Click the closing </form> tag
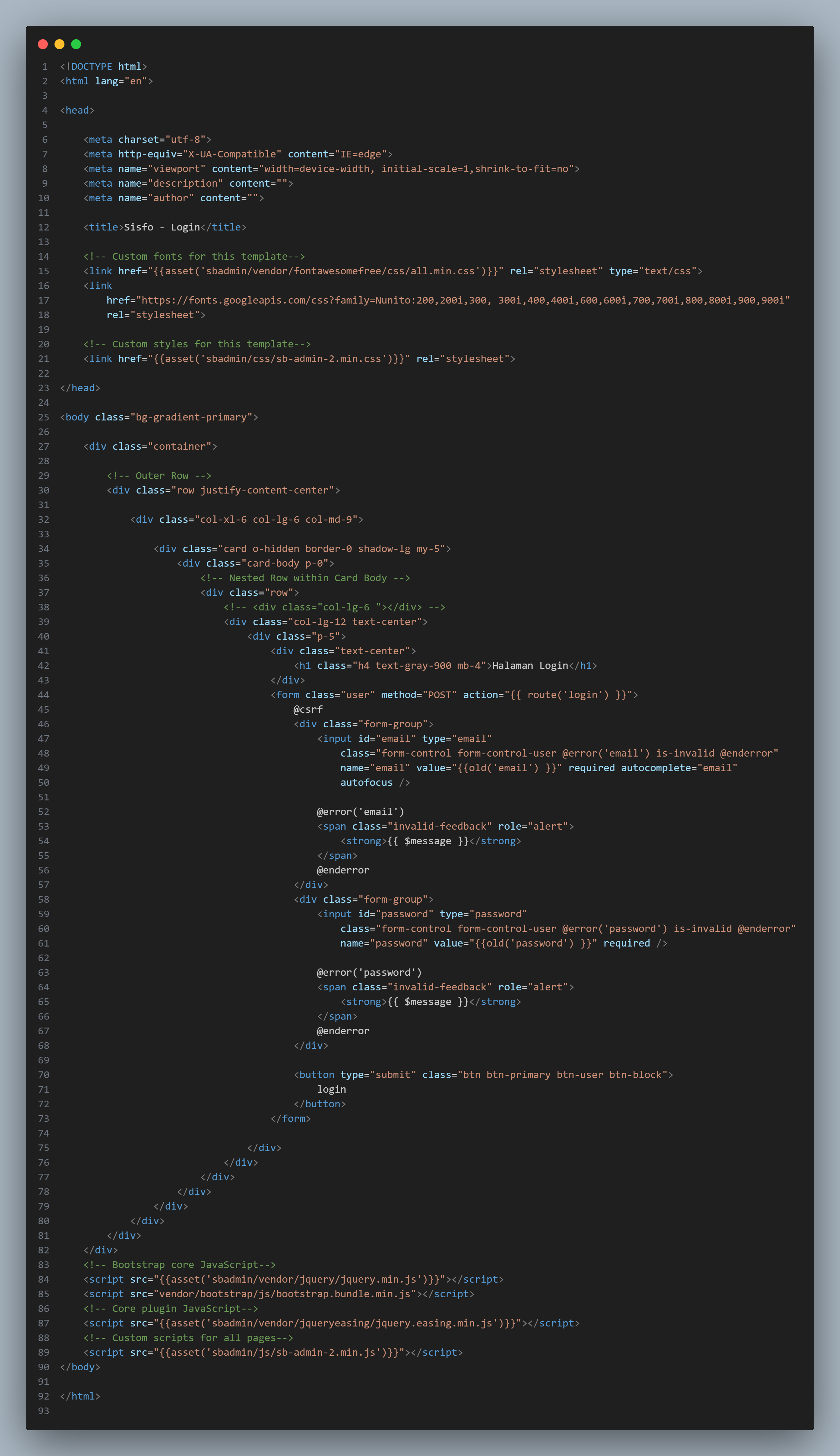Screen dimensions: 840x1456 (291, 1119)
